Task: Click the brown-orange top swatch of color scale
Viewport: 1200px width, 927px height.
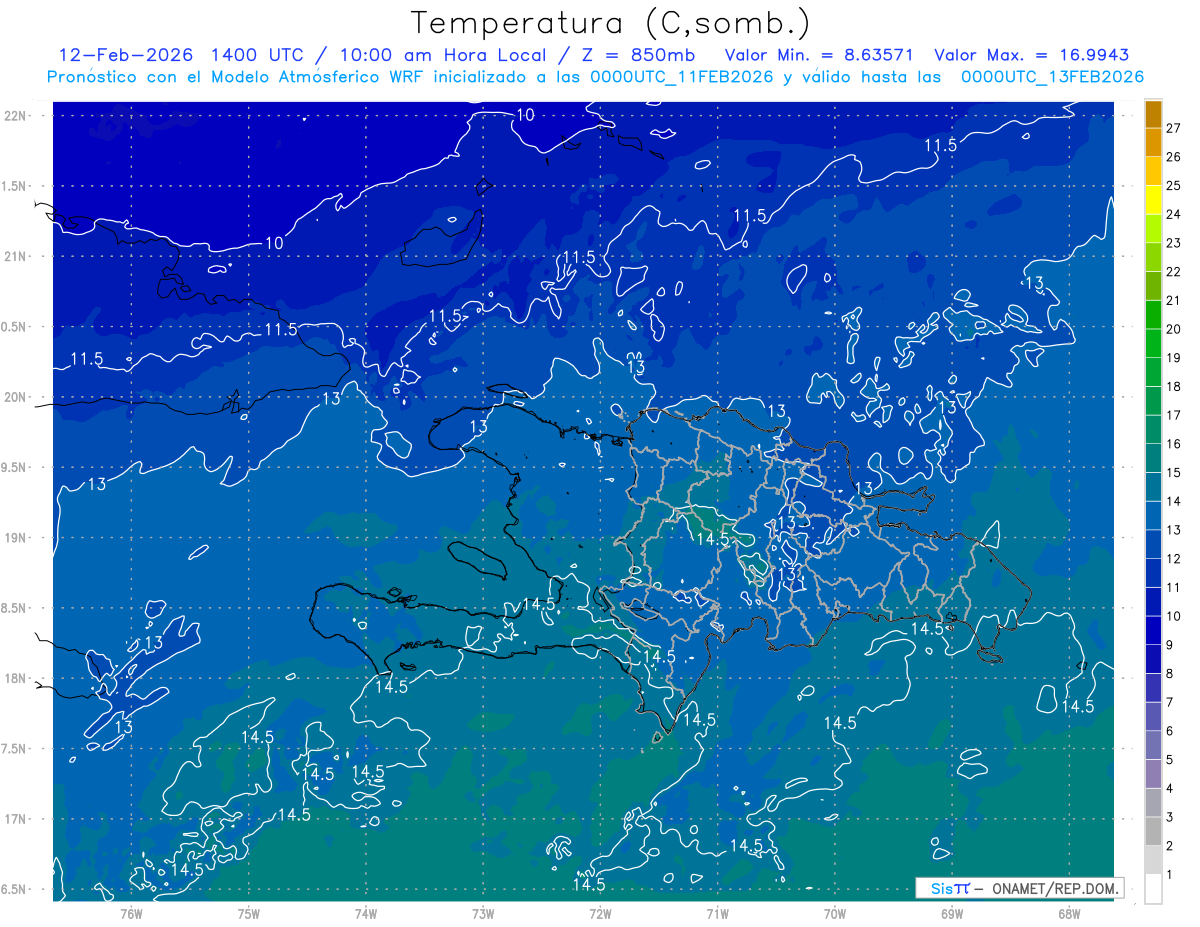Action: pos(1153,114)
